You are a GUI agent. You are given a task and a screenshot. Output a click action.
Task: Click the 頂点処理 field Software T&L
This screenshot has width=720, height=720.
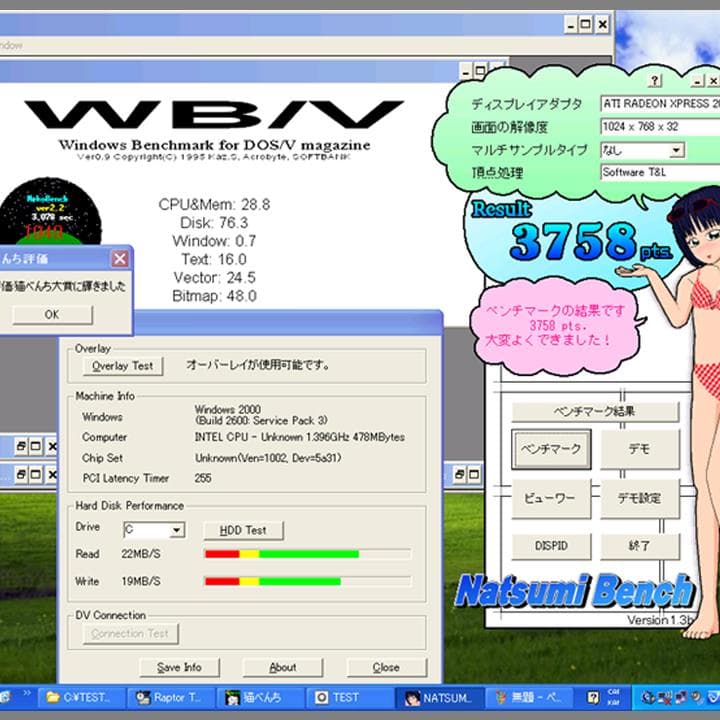[x=660, y=173]
